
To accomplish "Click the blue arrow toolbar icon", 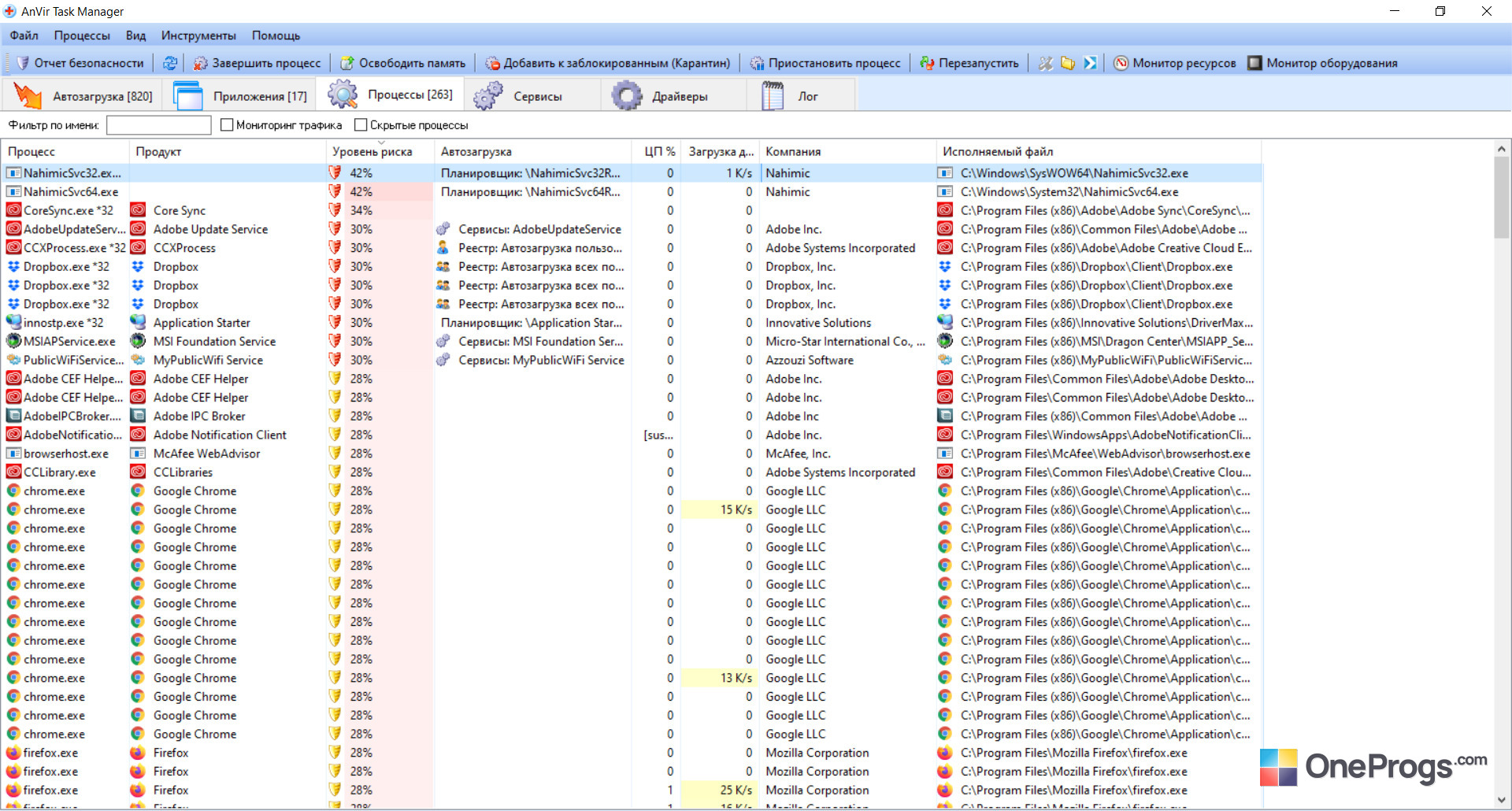I will coord(1090,63).
